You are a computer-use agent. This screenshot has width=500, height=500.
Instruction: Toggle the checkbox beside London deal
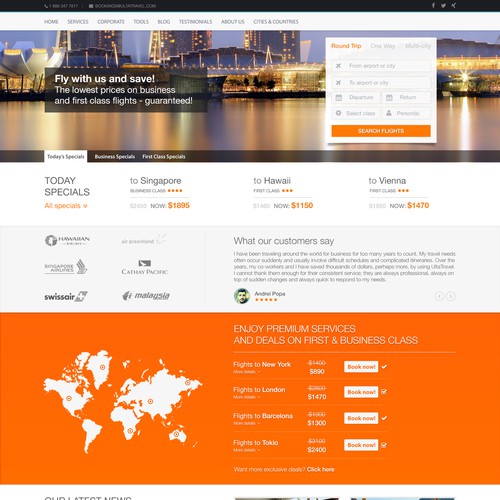pyautogui.click(x=384, y=392)
